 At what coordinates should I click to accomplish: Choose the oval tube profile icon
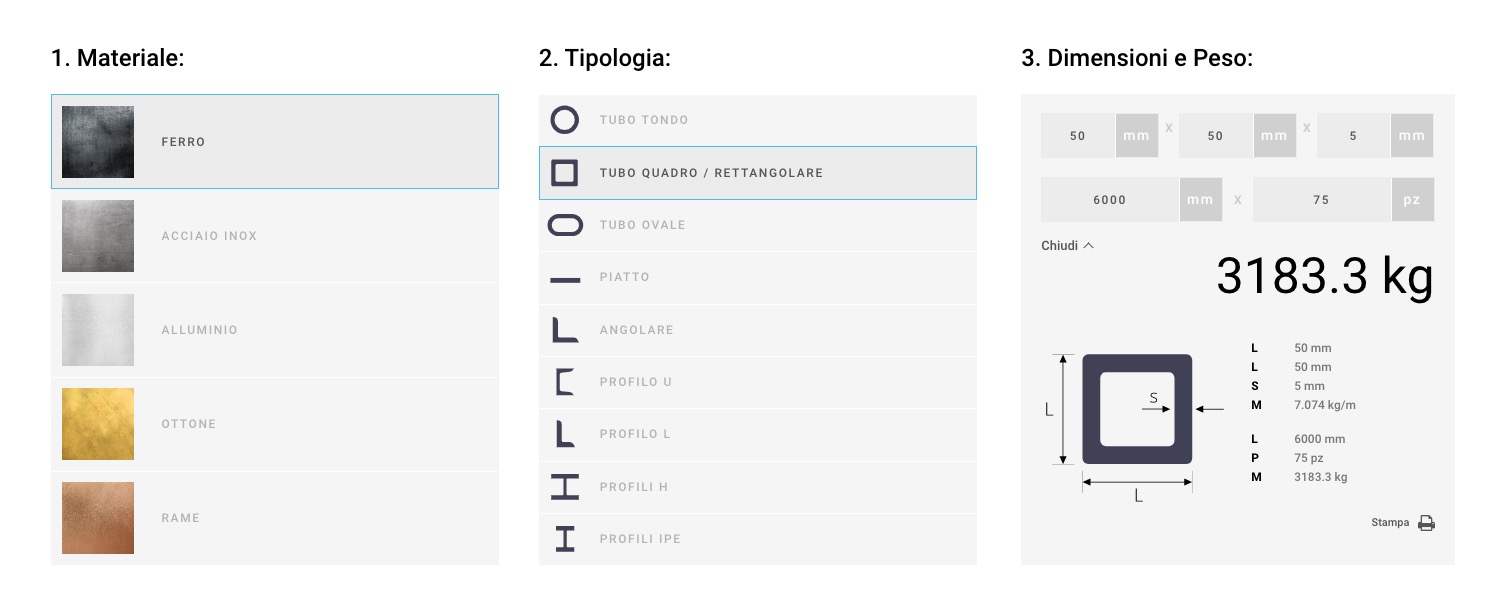point(565,225)
